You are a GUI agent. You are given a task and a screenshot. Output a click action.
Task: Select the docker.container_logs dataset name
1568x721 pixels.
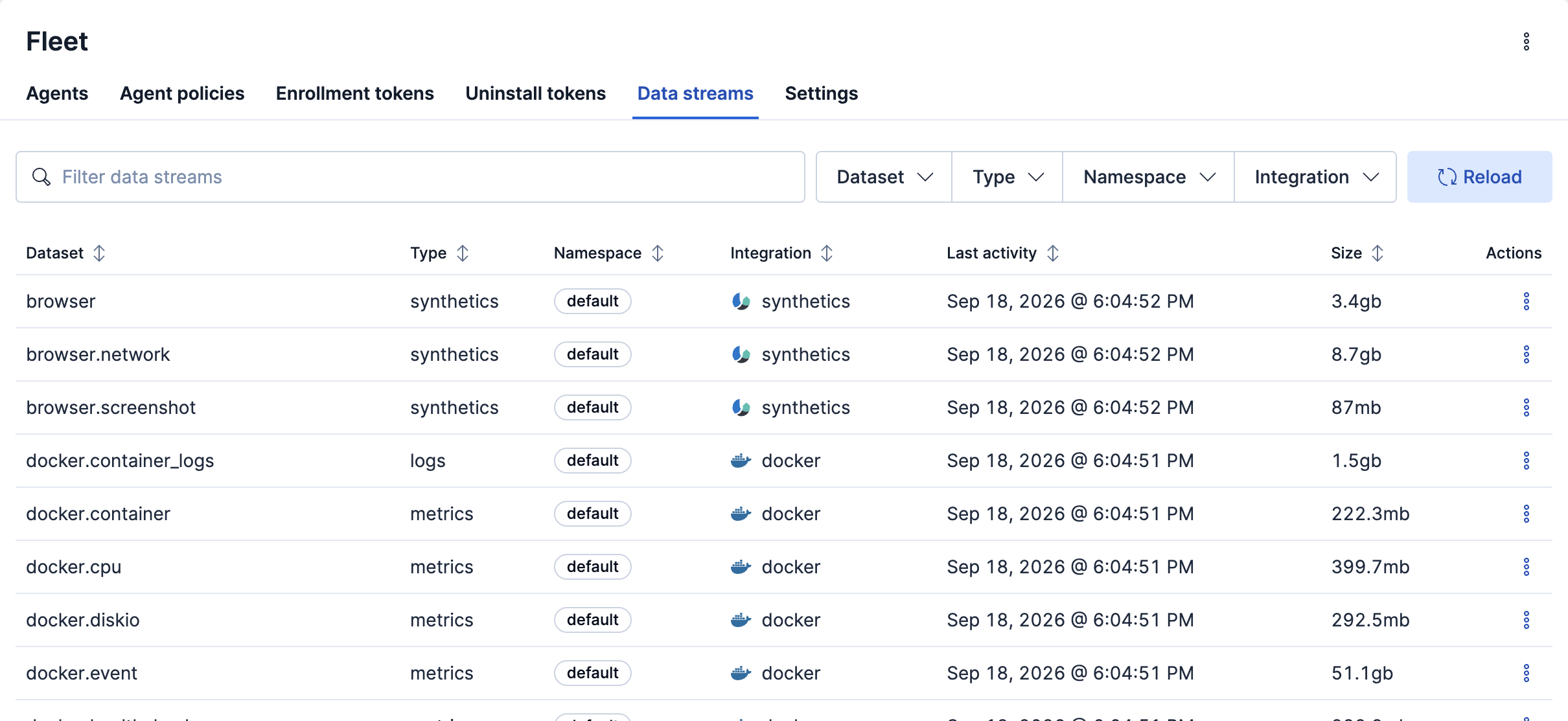120,461
